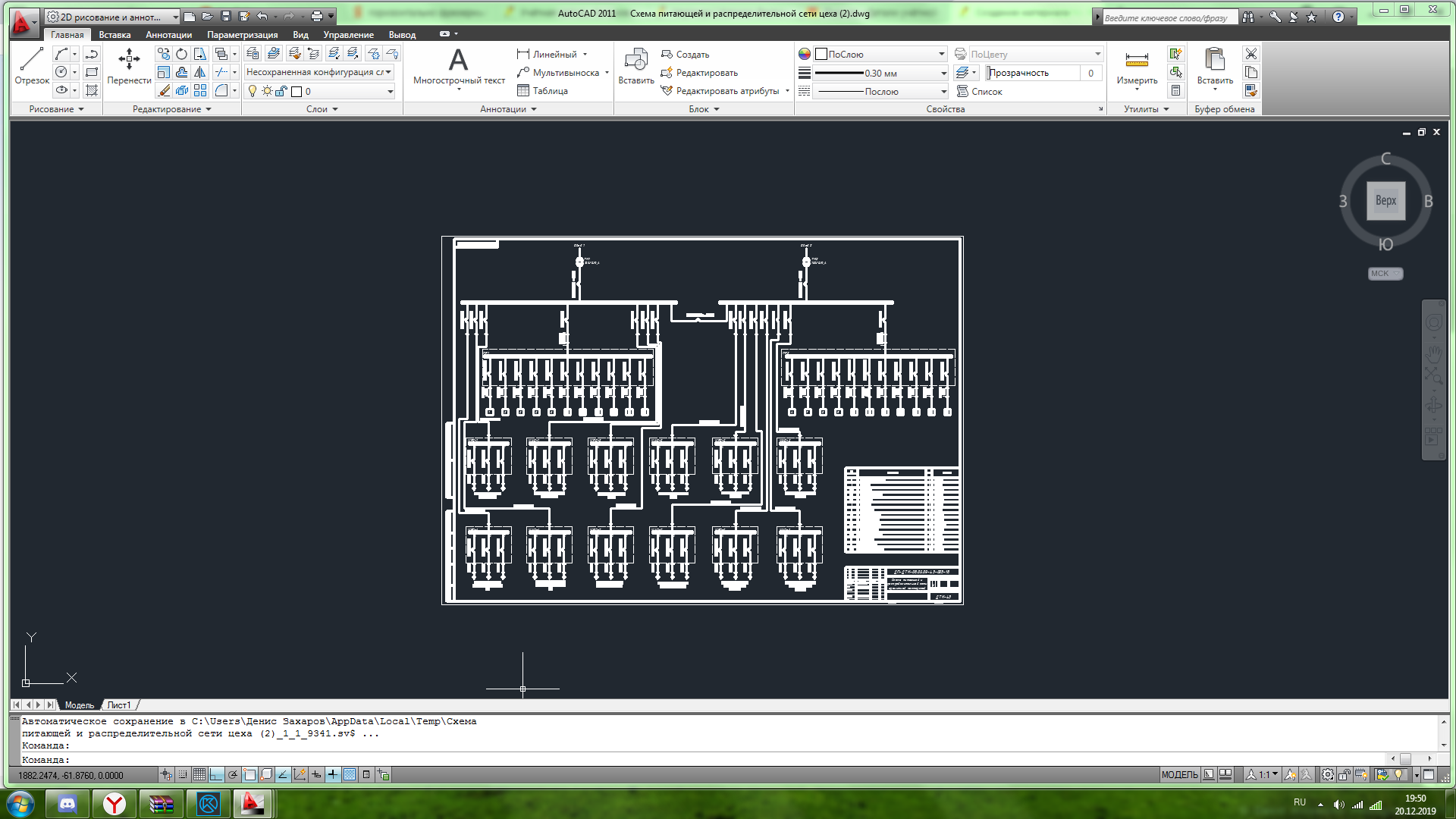Switch to the Аннотации ribbon tab
Viewport: 1456px width, 819px height.
pos(168,35)
